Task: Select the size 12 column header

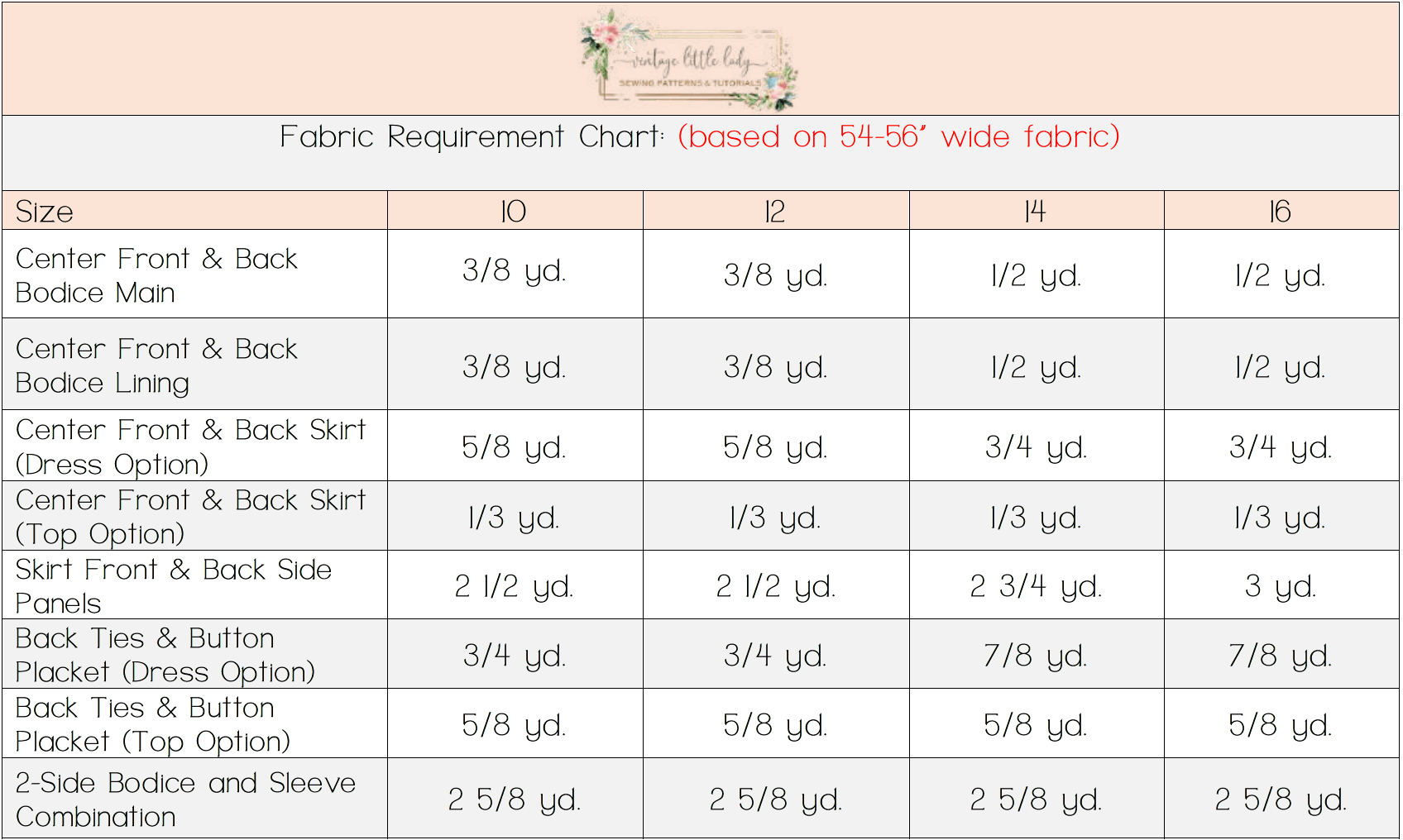Action: [775, 212]
